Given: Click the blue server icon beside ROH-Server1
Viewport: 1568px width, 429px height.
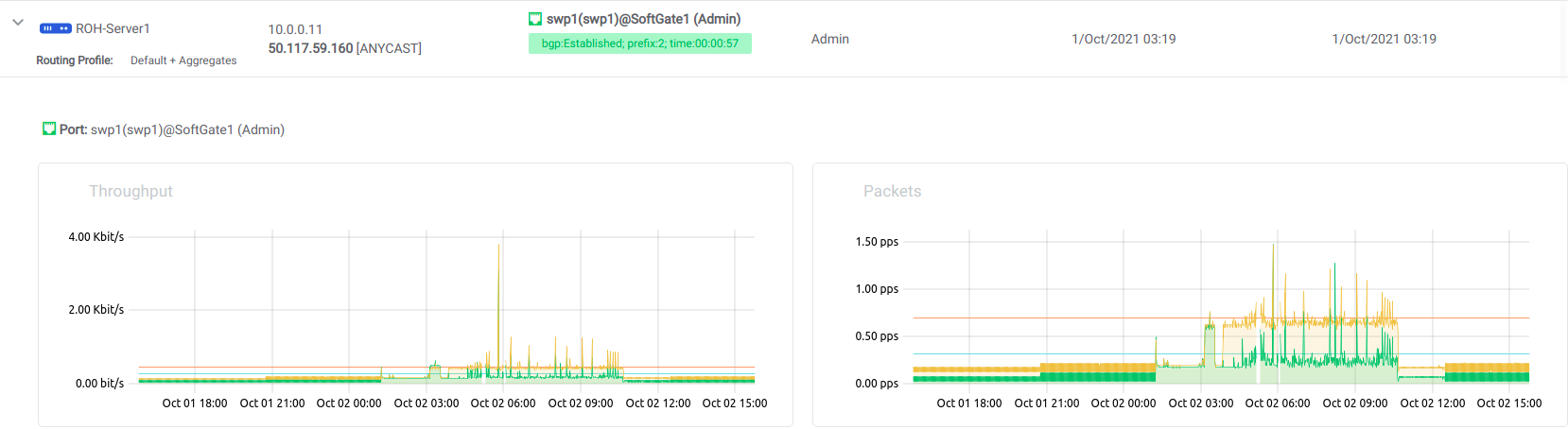Looking at the screenshot, I should point(55,28).
